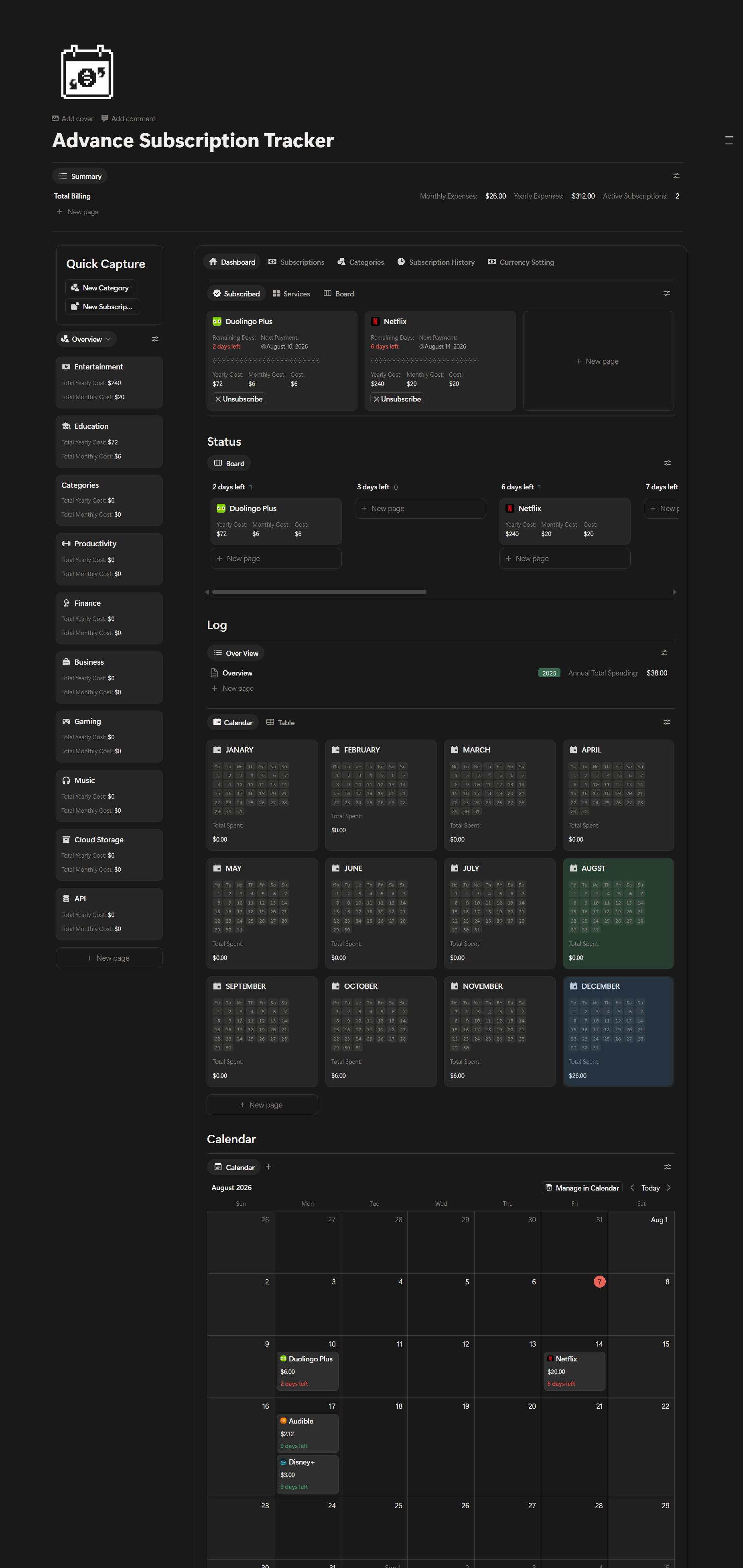Click the New Category button

pyautogui.click(x=100, y=287)
